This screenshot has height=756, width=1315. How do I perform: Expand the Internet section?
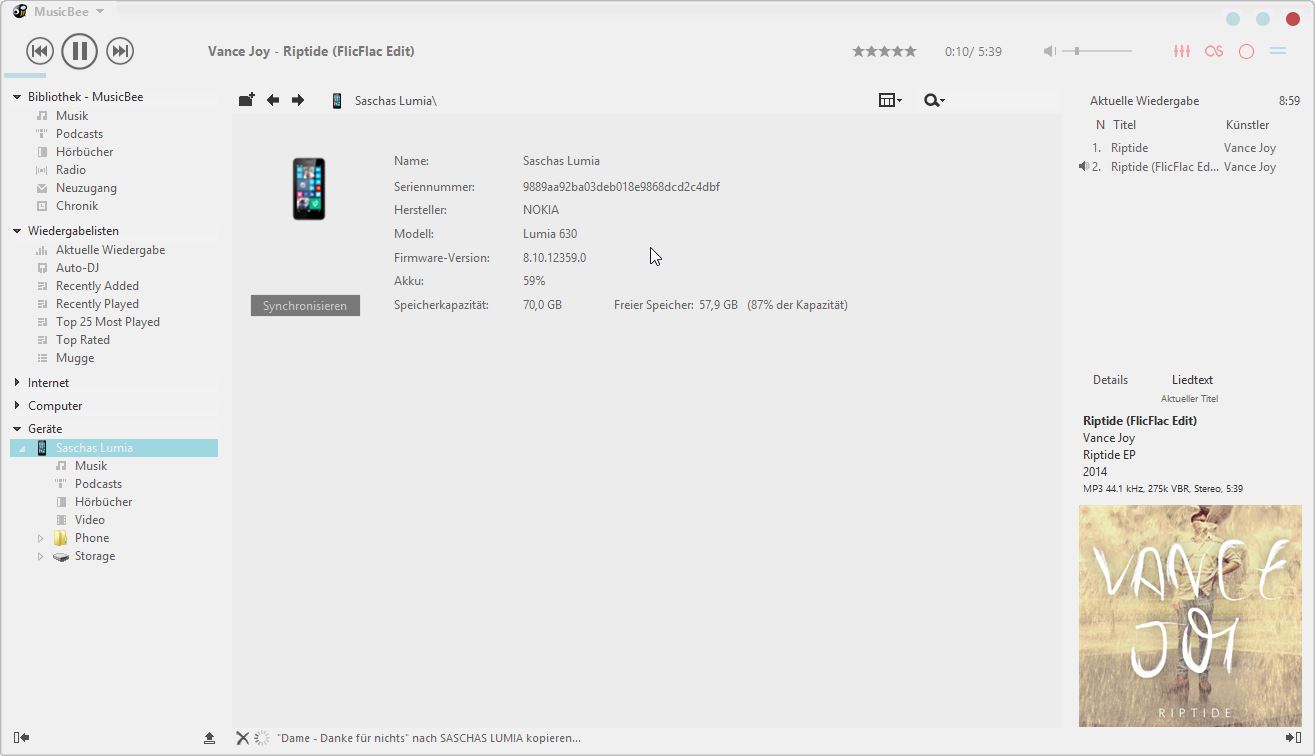pyautogui.click(x=17, y=383)
